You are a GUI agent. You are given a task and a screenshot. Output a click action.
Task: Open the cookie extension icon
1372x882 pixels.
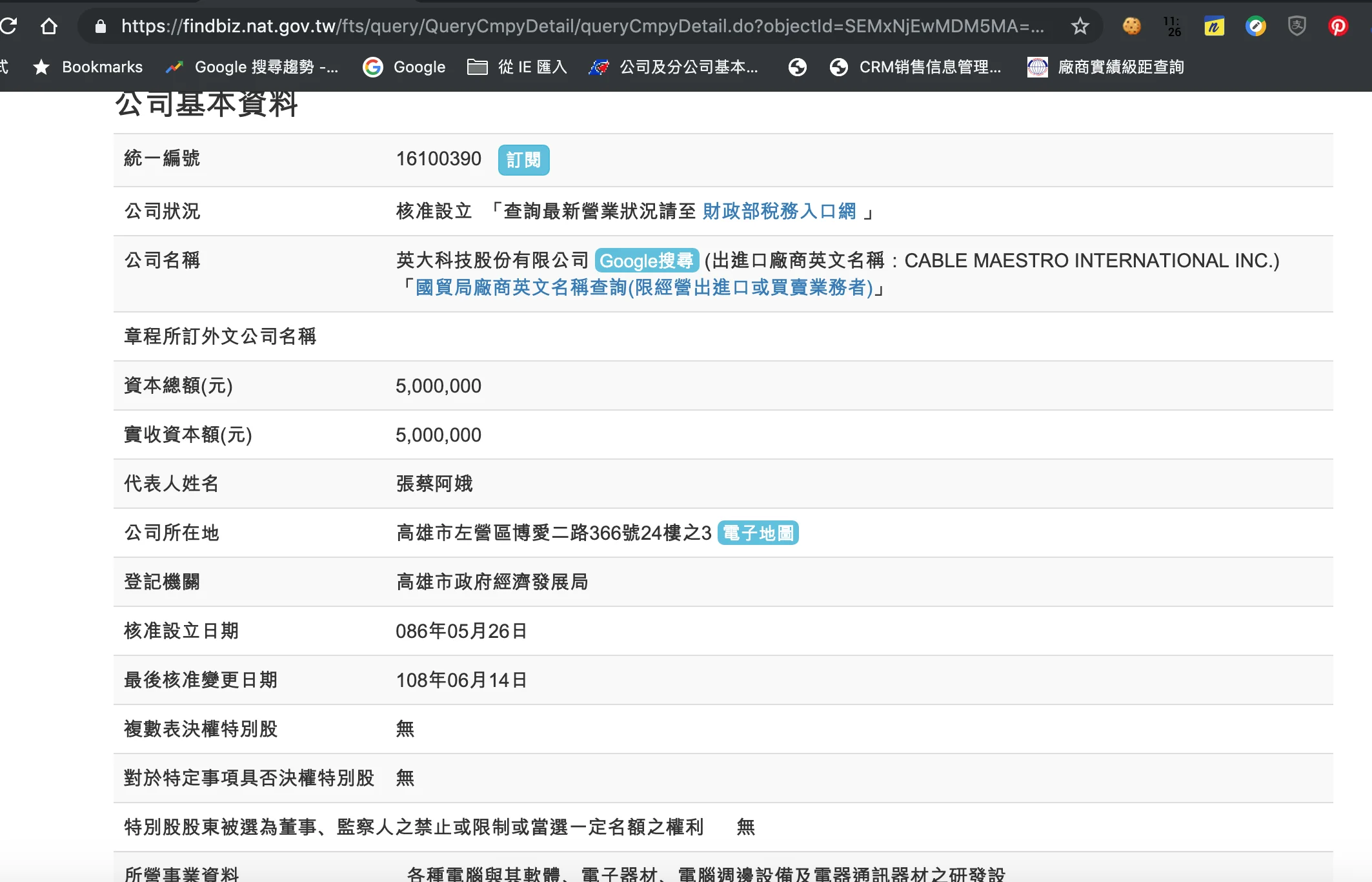pyautogui.click(x=1131, y=26)
